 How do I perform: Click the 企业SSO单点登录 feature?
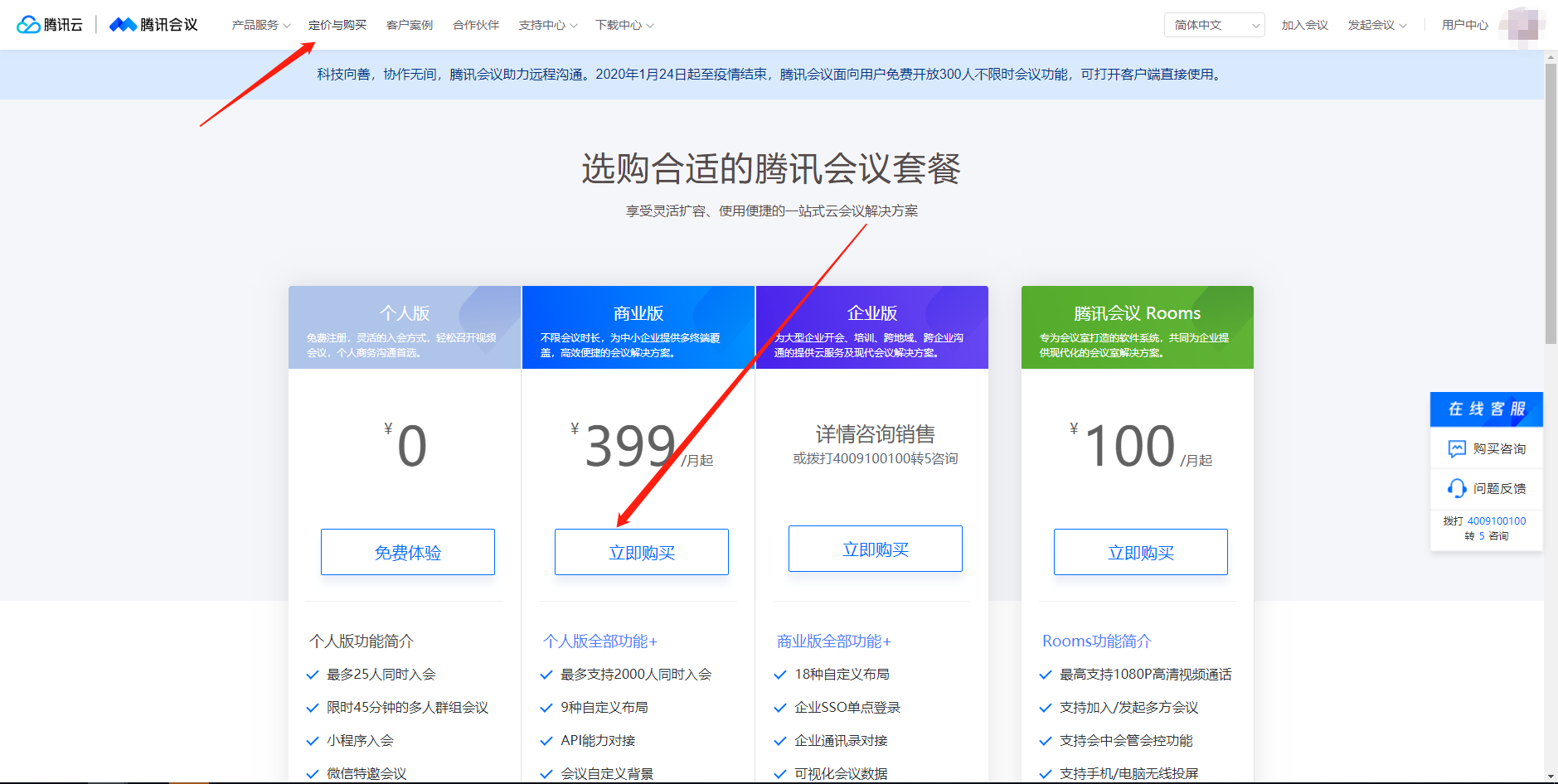click(x=847, y=707)
